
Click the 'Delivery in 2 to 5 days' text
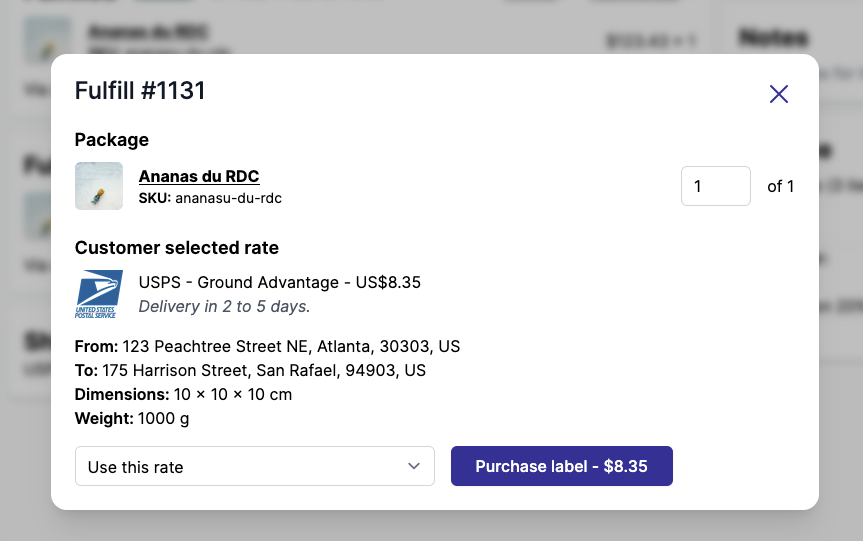224,307
